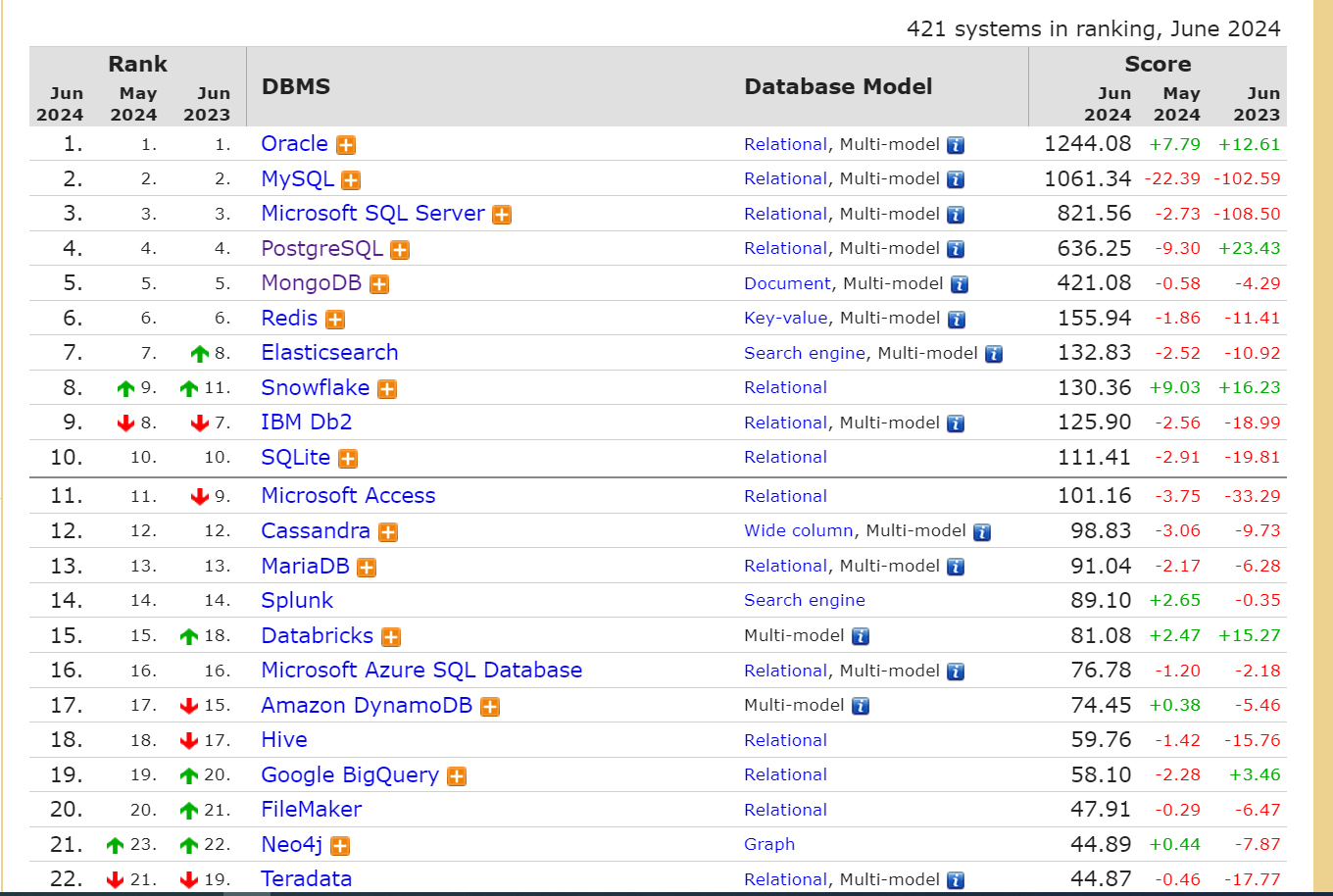
Task: Click the multi-model info icon in Oracle row
Action: coord(956,145)
